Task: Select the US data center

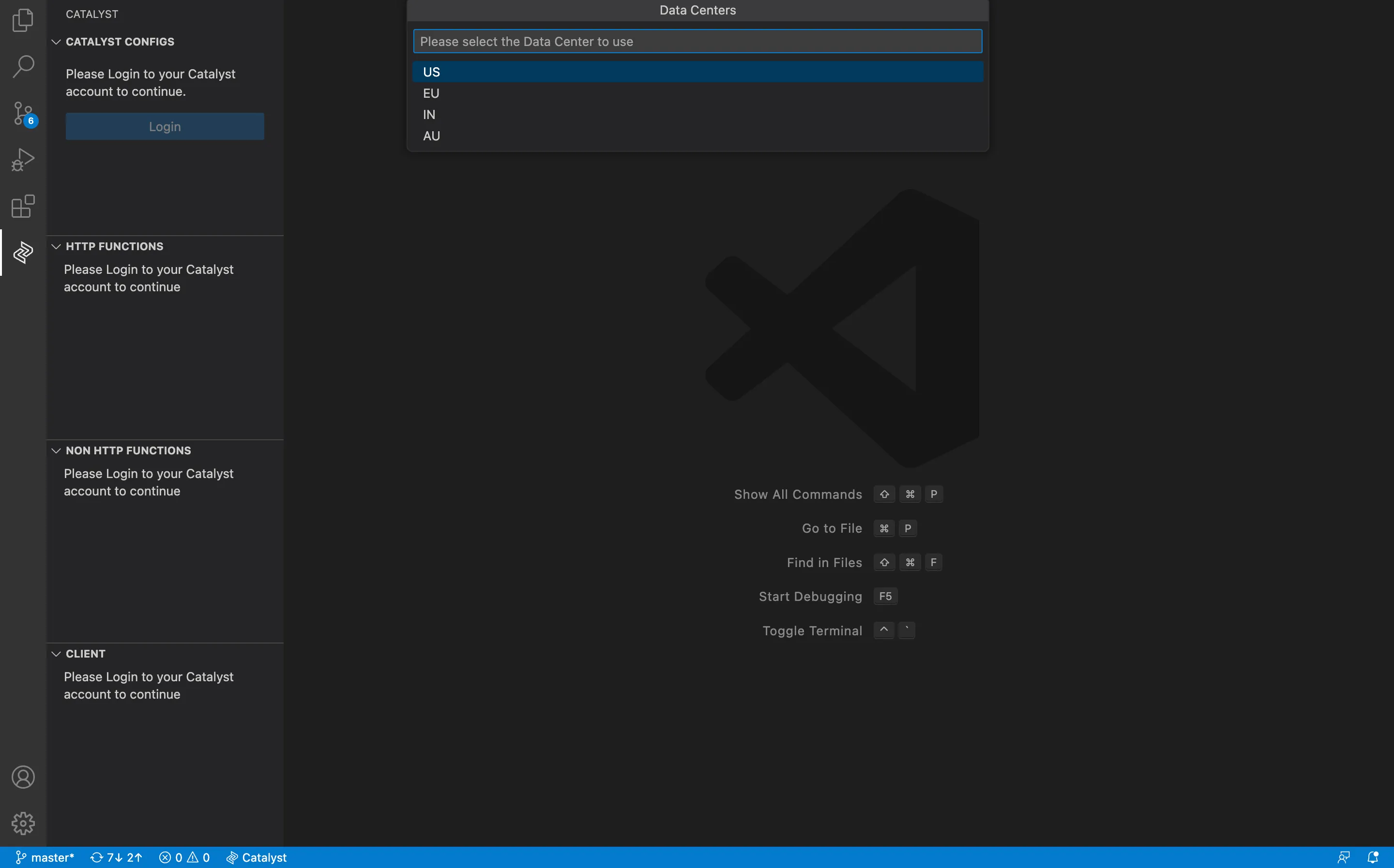Action: (697, 72)
